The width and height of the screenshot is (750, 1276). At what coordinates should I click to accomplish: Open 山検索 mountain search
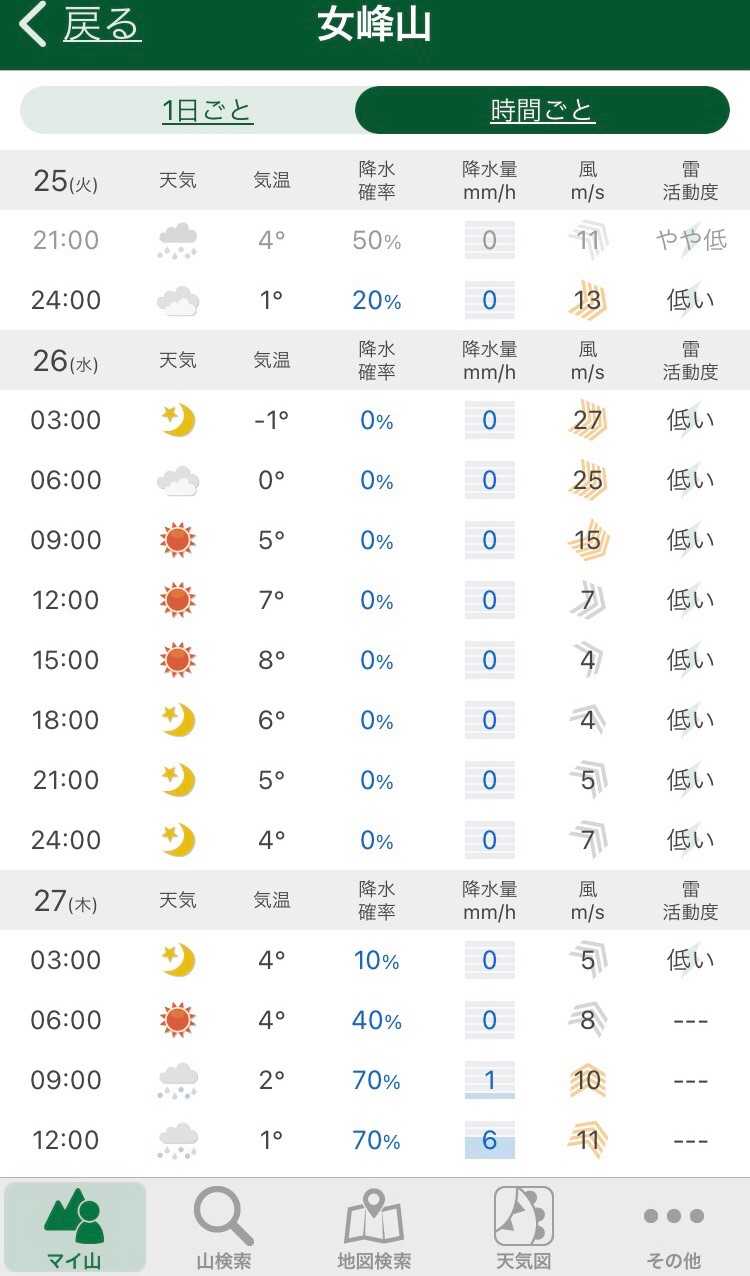[x=223, y=1228]
